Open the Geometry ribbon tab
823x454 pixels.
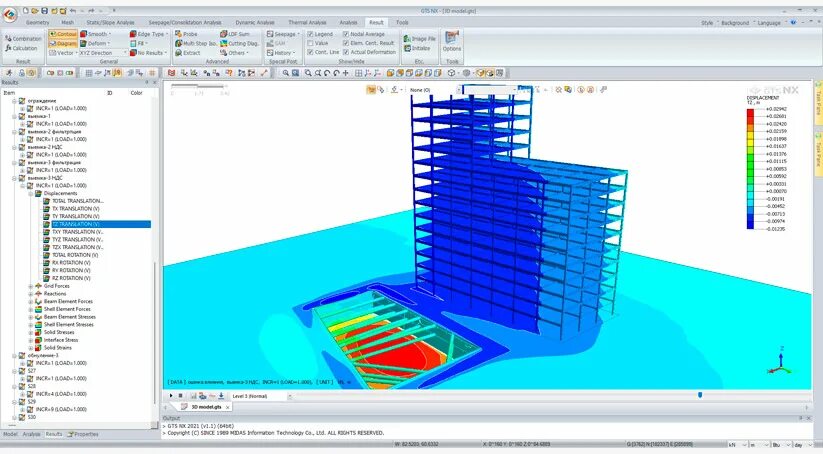click(x=37, y=23)
